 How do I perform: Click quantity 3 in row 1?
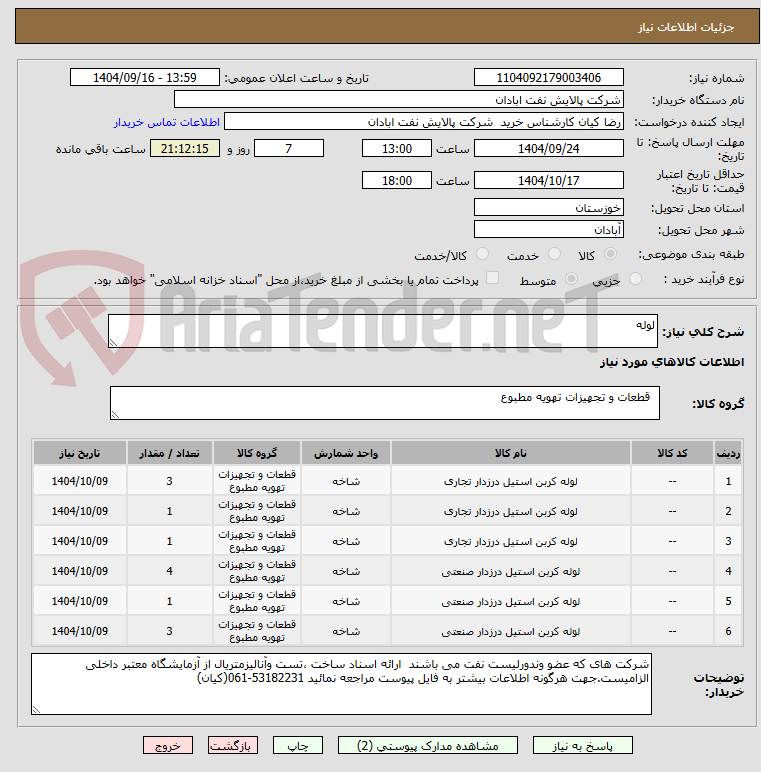pyautogui.click(x=169, y=482)
